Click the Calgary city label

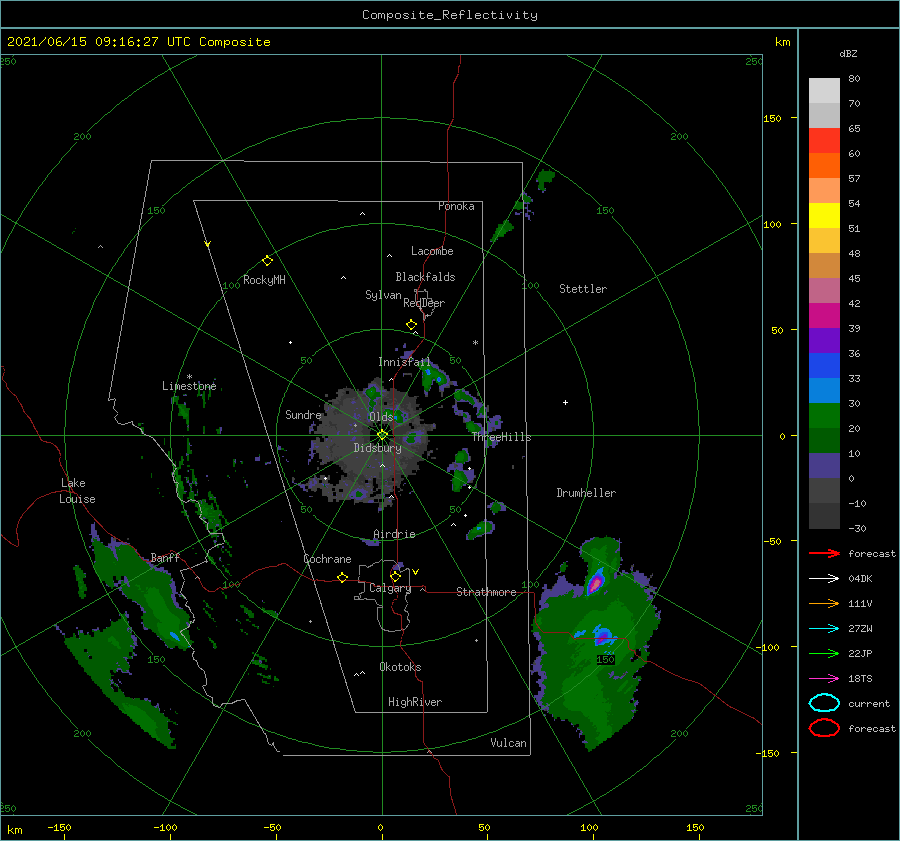point(390,588)
